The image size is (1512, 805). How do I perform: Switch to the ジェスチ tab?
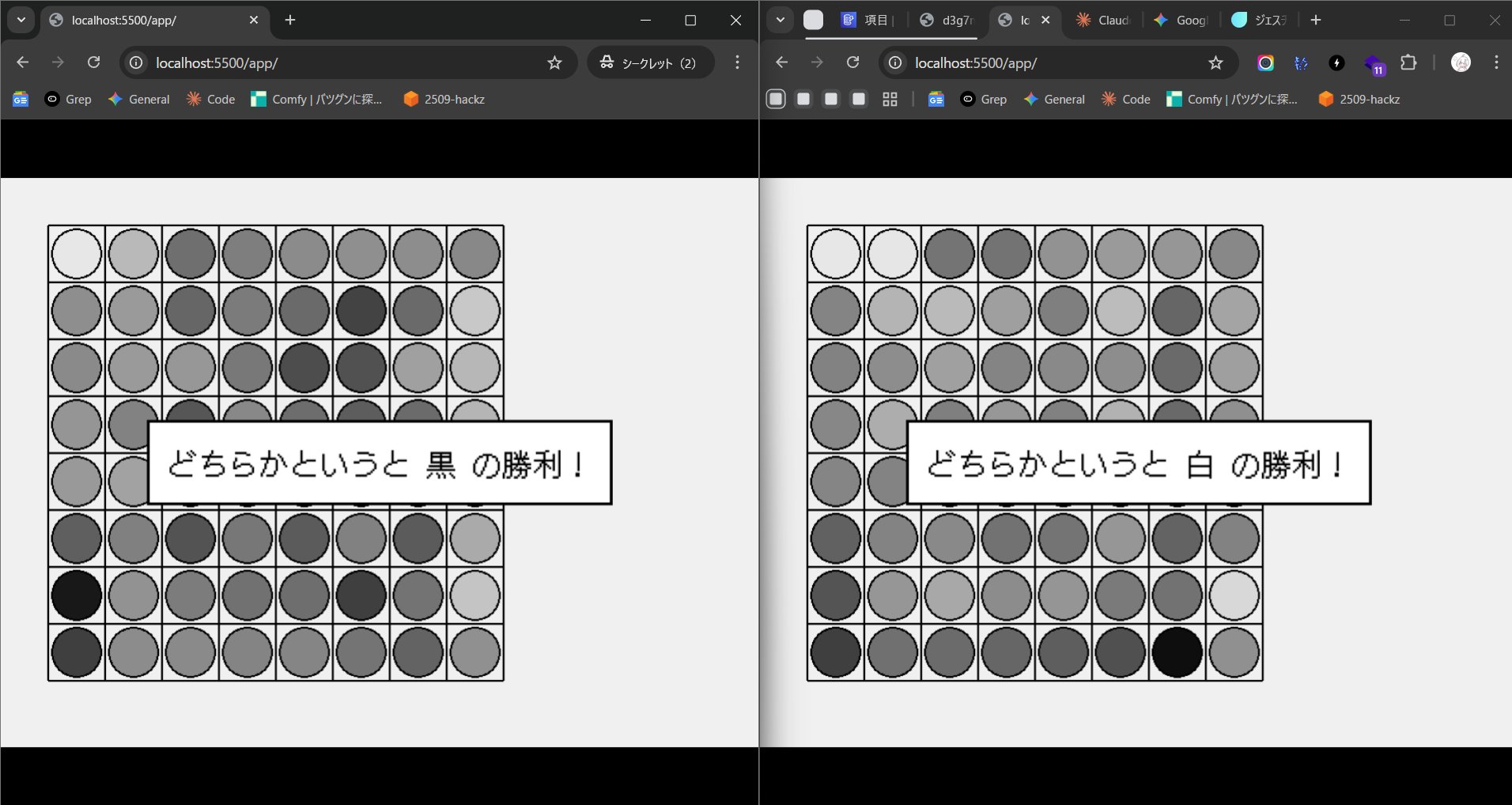click(x=1261, y=21)
